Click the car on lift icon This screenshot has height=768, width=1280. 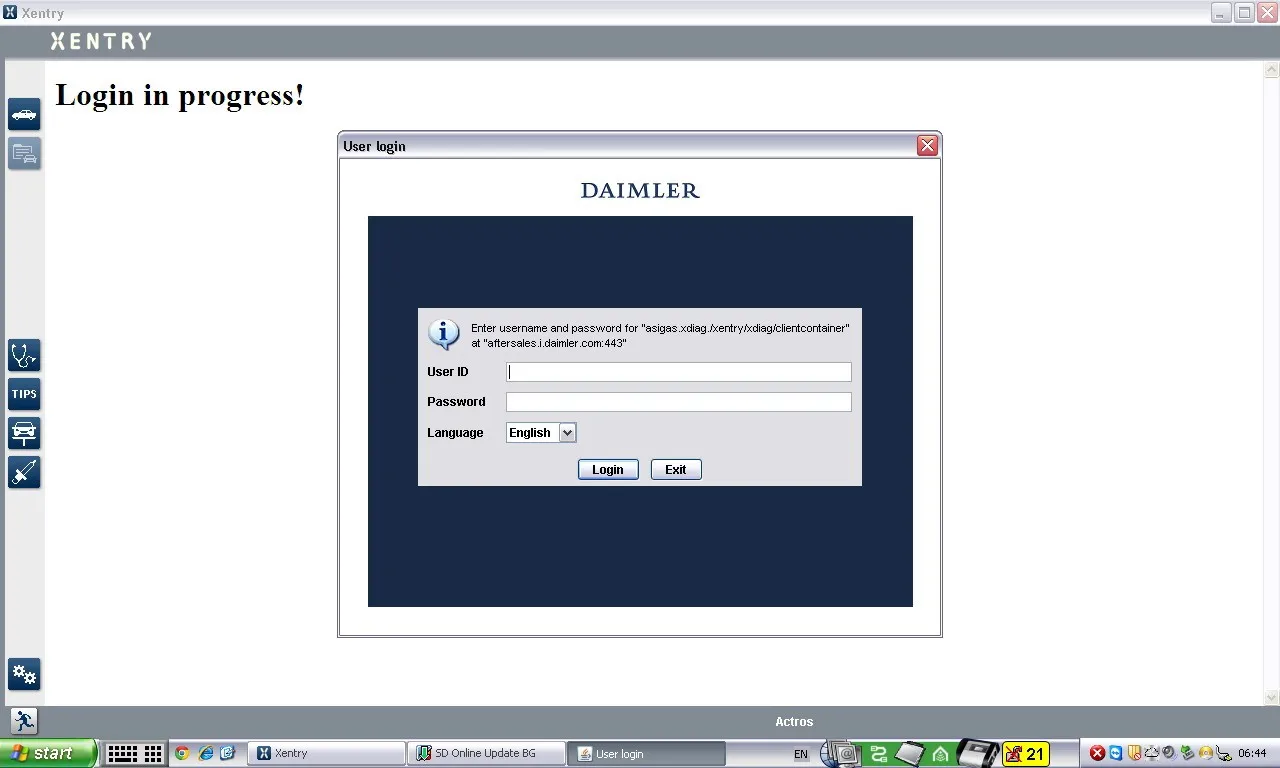click(x=24, y=433)
